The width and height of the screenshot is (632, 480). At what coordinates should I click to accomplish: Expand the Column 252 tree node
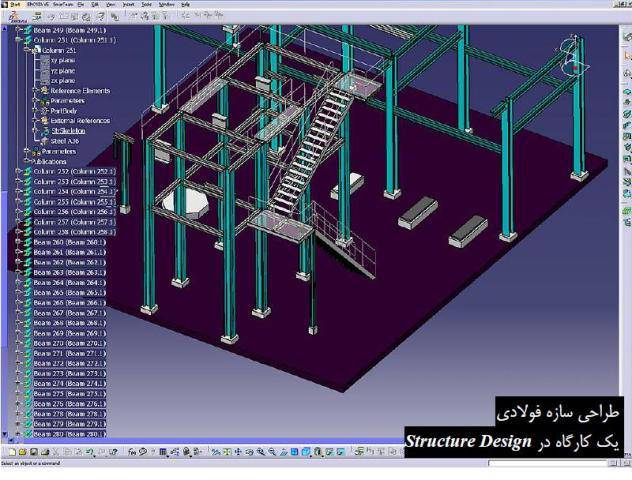point(18,171)
